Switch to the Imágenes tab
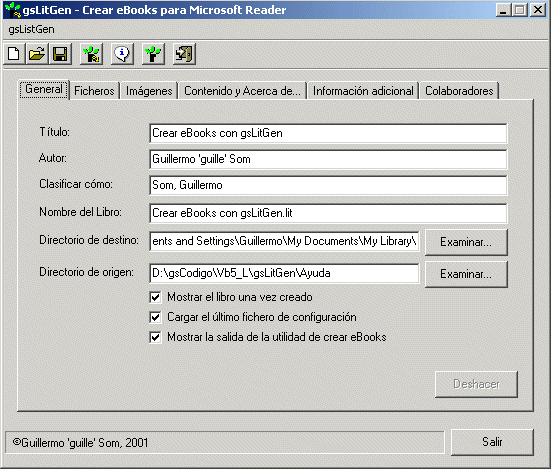The height and width of the screenshot is (469, 551). [x=149, y=91]
